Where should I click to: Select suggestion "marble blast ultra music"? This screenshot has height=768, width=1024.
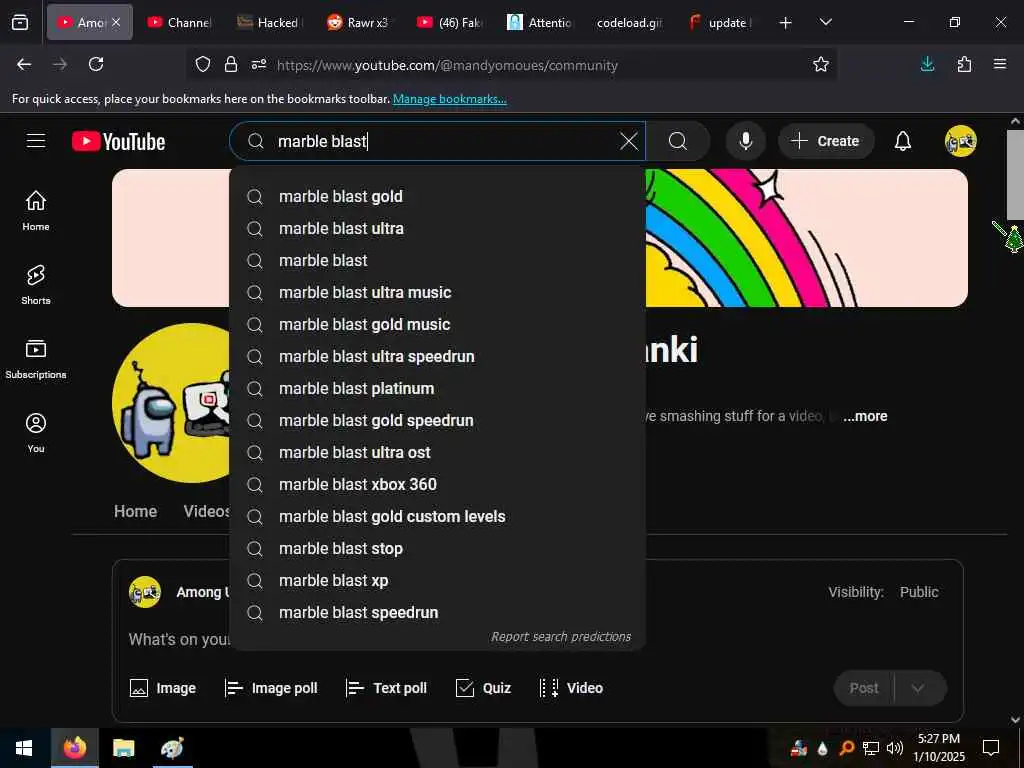(438, 293)
